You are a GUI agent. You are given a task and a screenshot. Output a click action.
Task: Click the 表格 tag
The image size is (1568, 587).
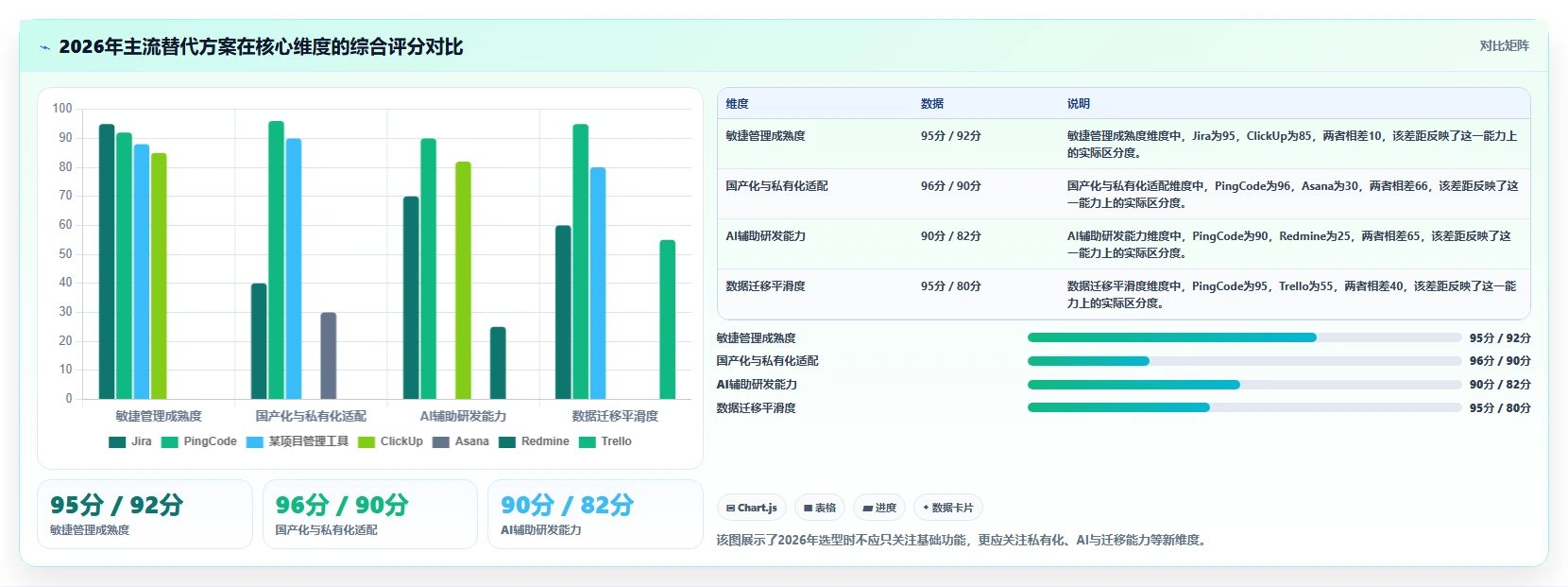tap(819, 508)
